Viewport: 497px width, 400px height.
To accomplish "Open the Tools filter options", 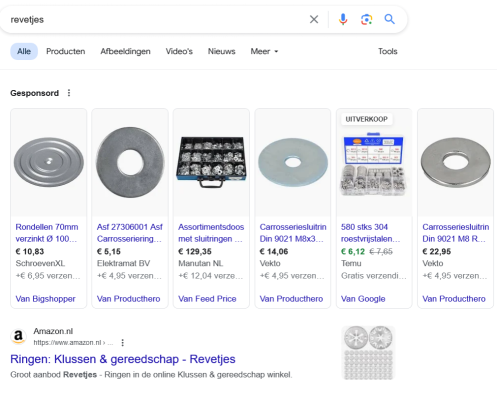I will (387, 51).
